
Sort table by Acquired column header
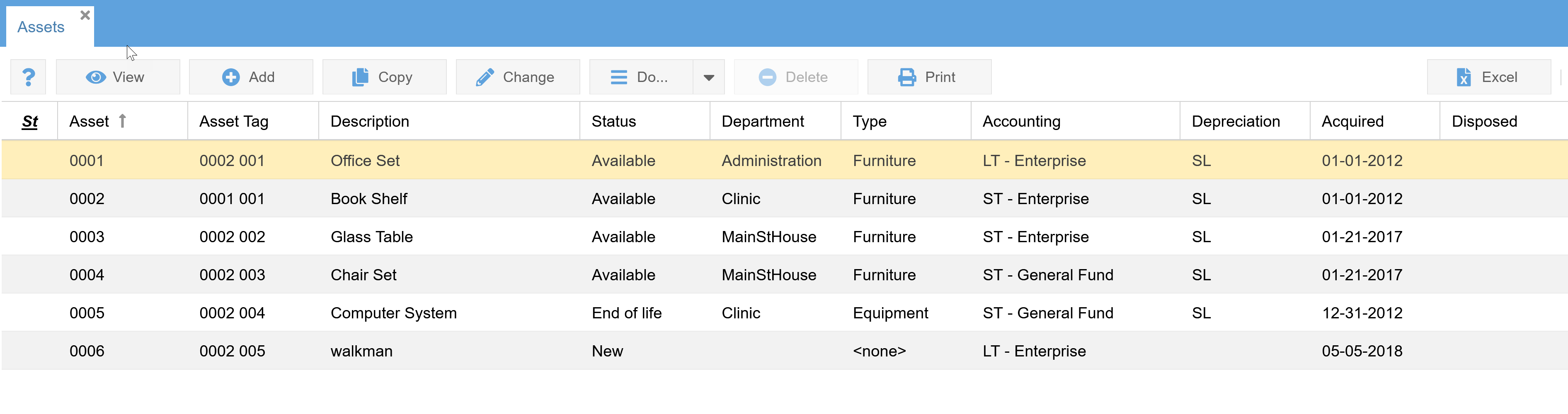(x=1352, y=122)
